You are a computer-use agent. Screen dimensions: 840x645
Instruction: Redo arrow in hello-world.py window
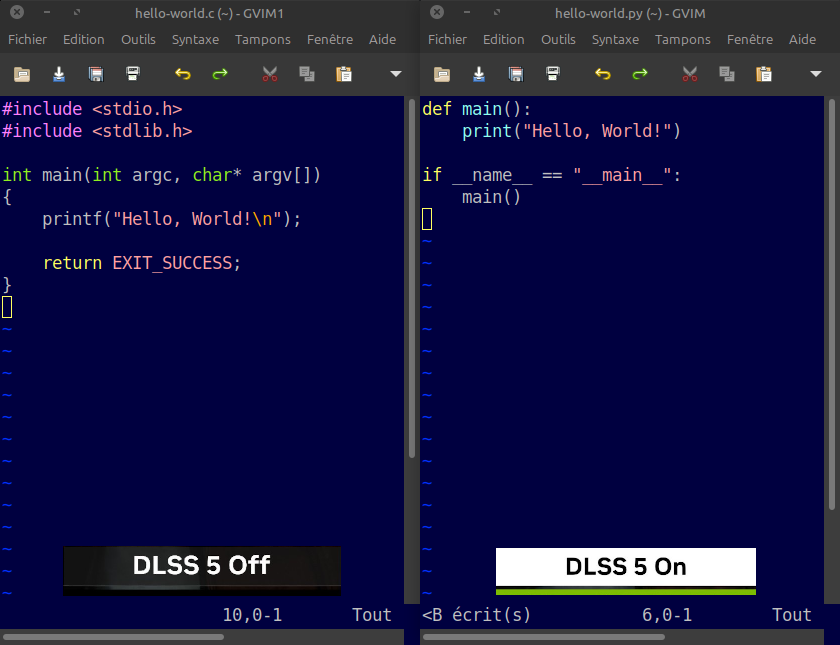tap(640, 74)
